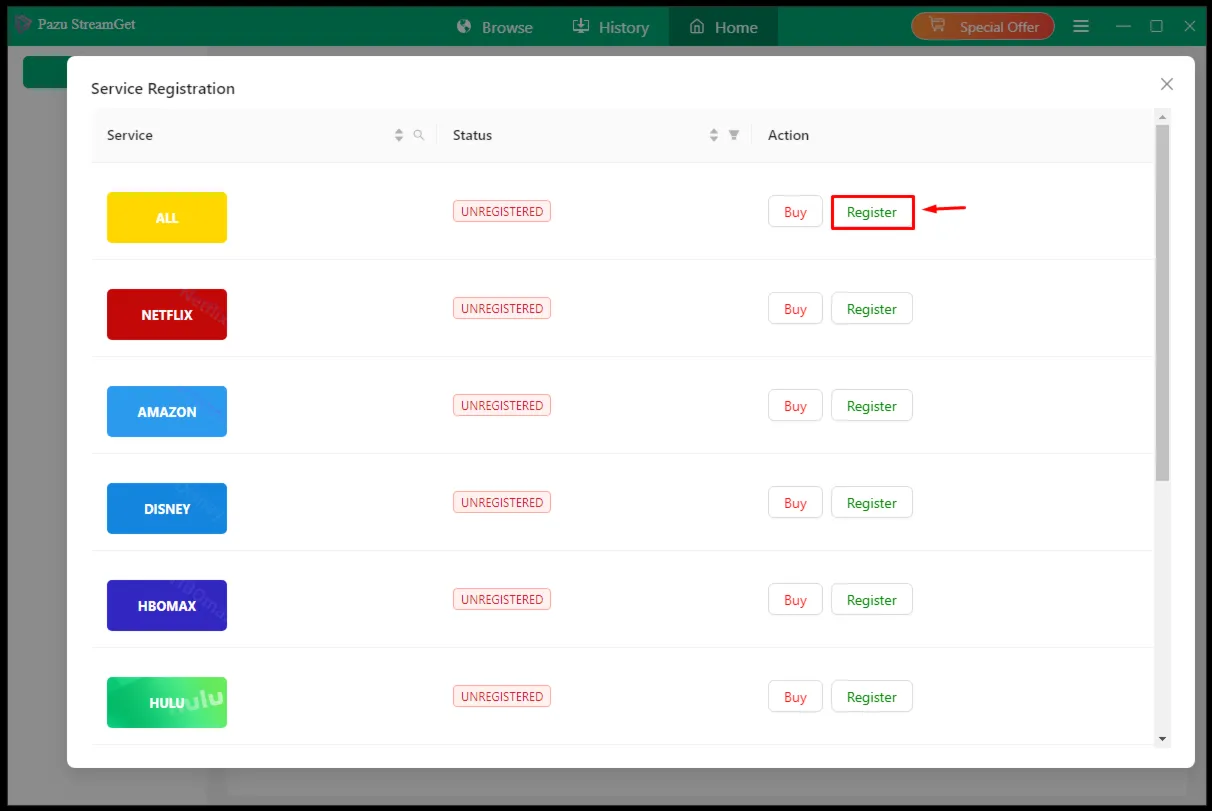Click the AMAZON service badge
The image size is (1212, 811).
(167, 411)
